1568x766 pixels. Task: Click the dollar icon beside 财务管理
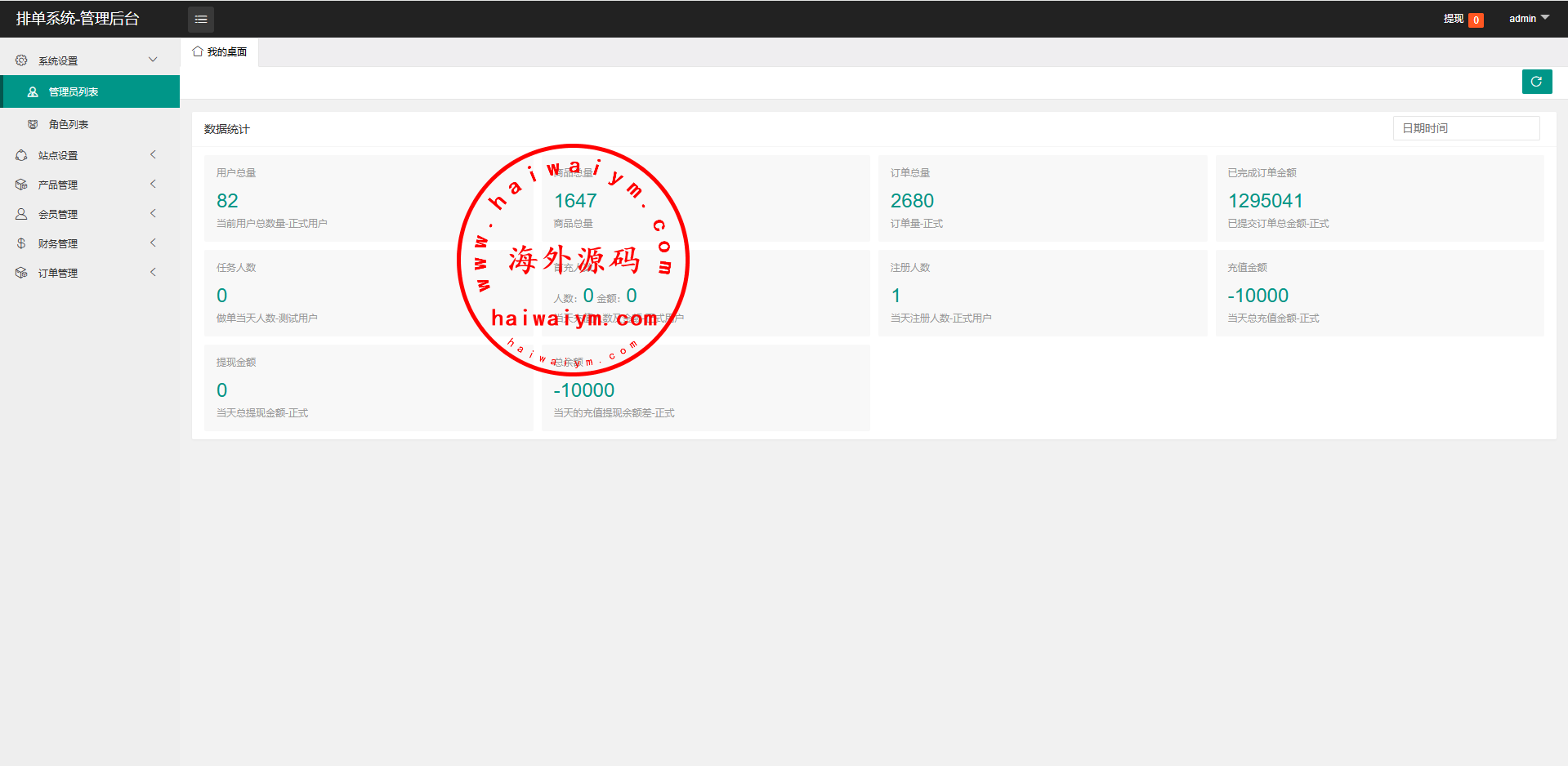[x=21, y=243]
